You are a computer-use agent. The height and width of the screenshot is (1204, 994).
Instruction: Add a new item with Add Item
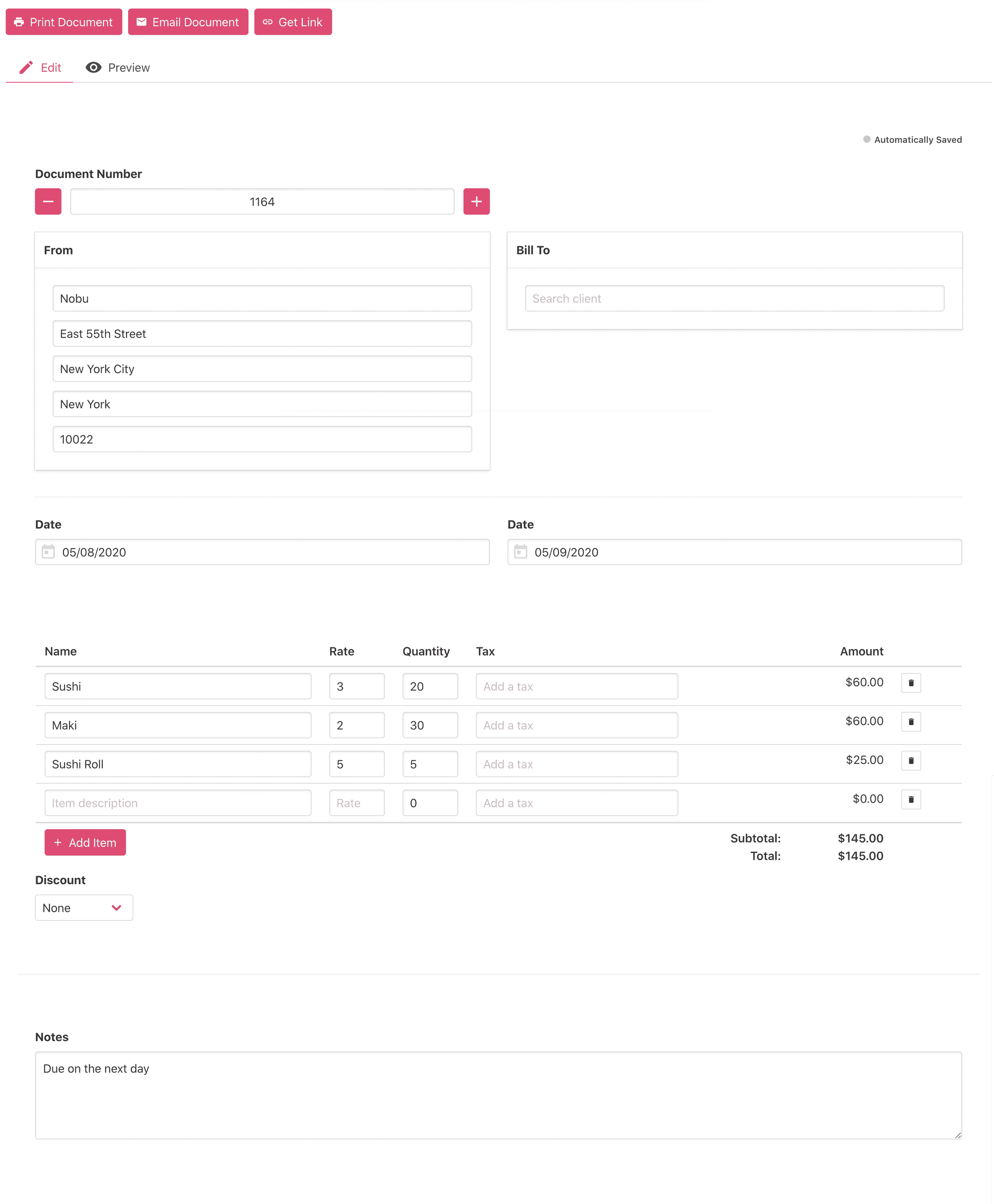(85, 842)
